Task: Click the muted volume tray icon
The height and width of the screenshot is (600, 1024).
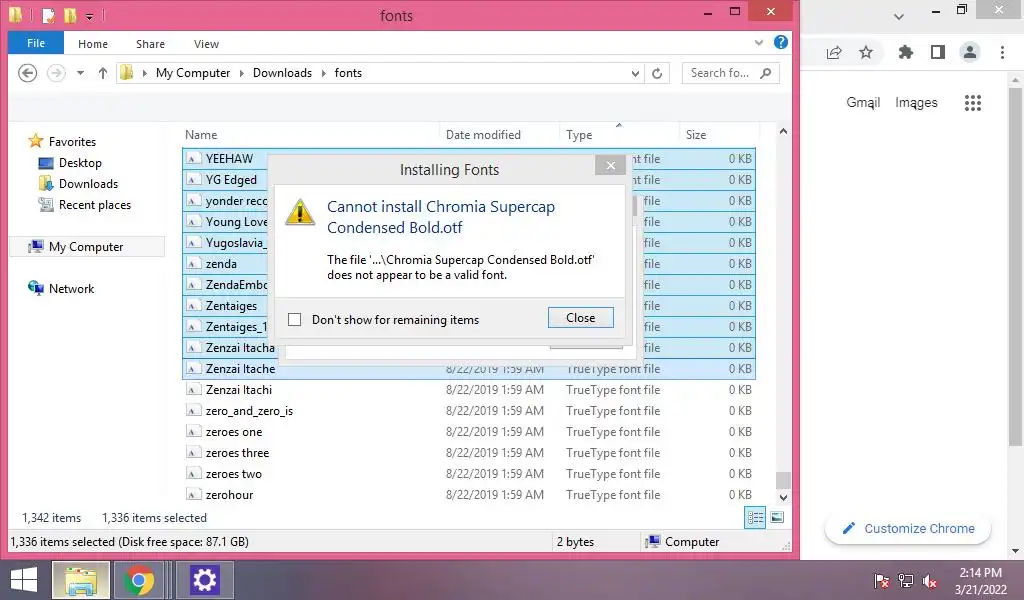Action: pos(930,580)
